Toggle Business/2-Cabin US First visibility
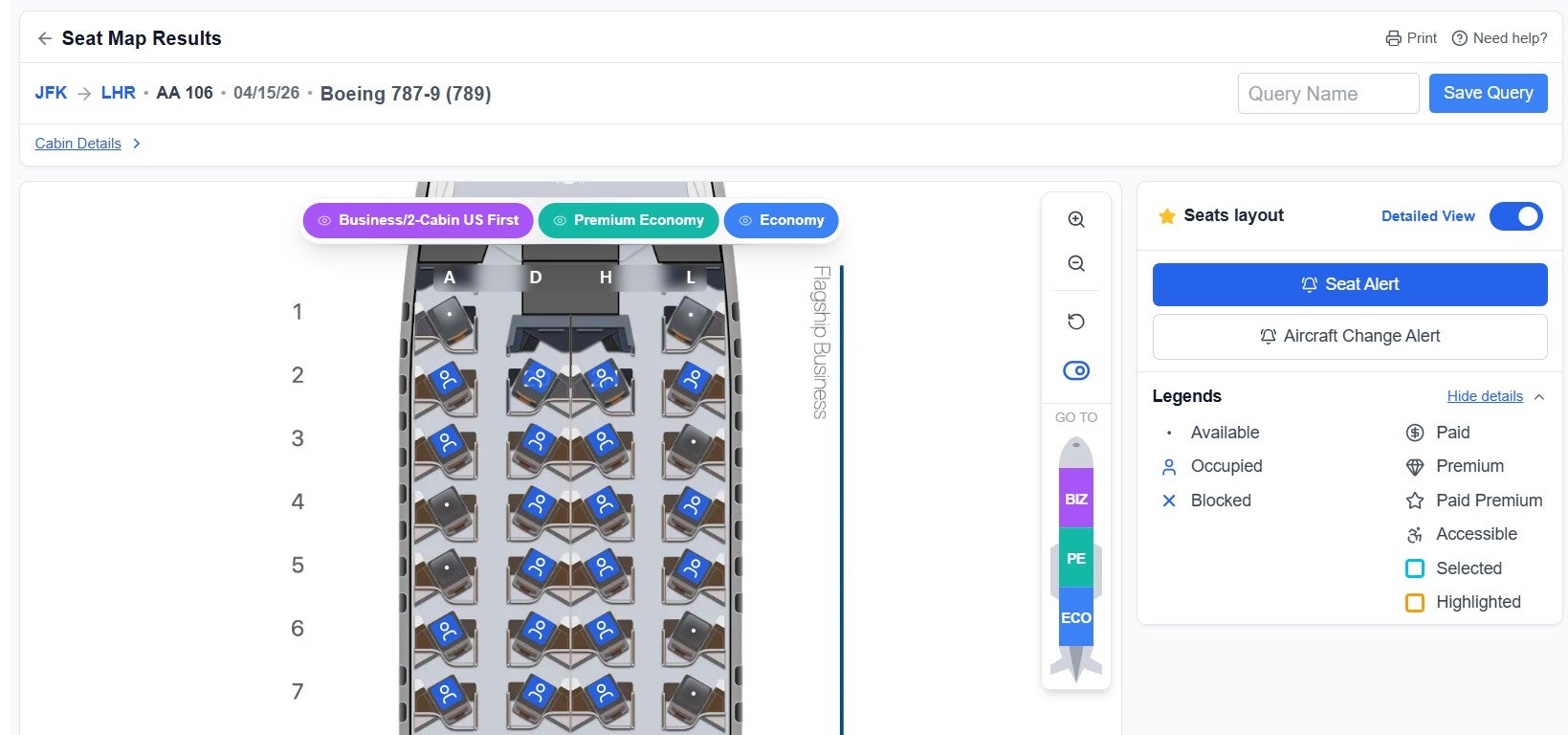Screen dimensions: 1568x735 pyautogui.click(x=418, y=220)
